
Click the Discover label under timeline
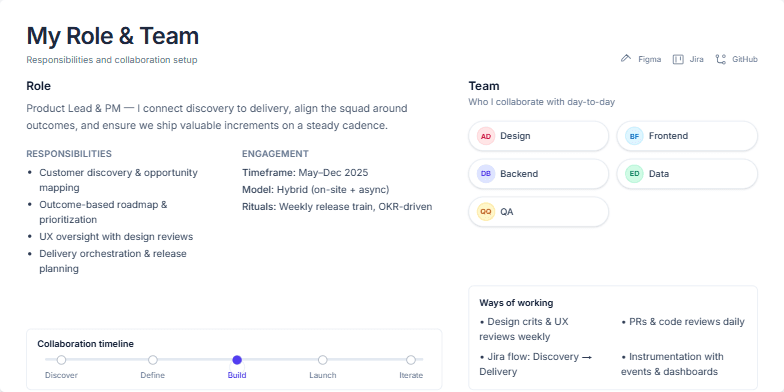[x=62, y=376]
